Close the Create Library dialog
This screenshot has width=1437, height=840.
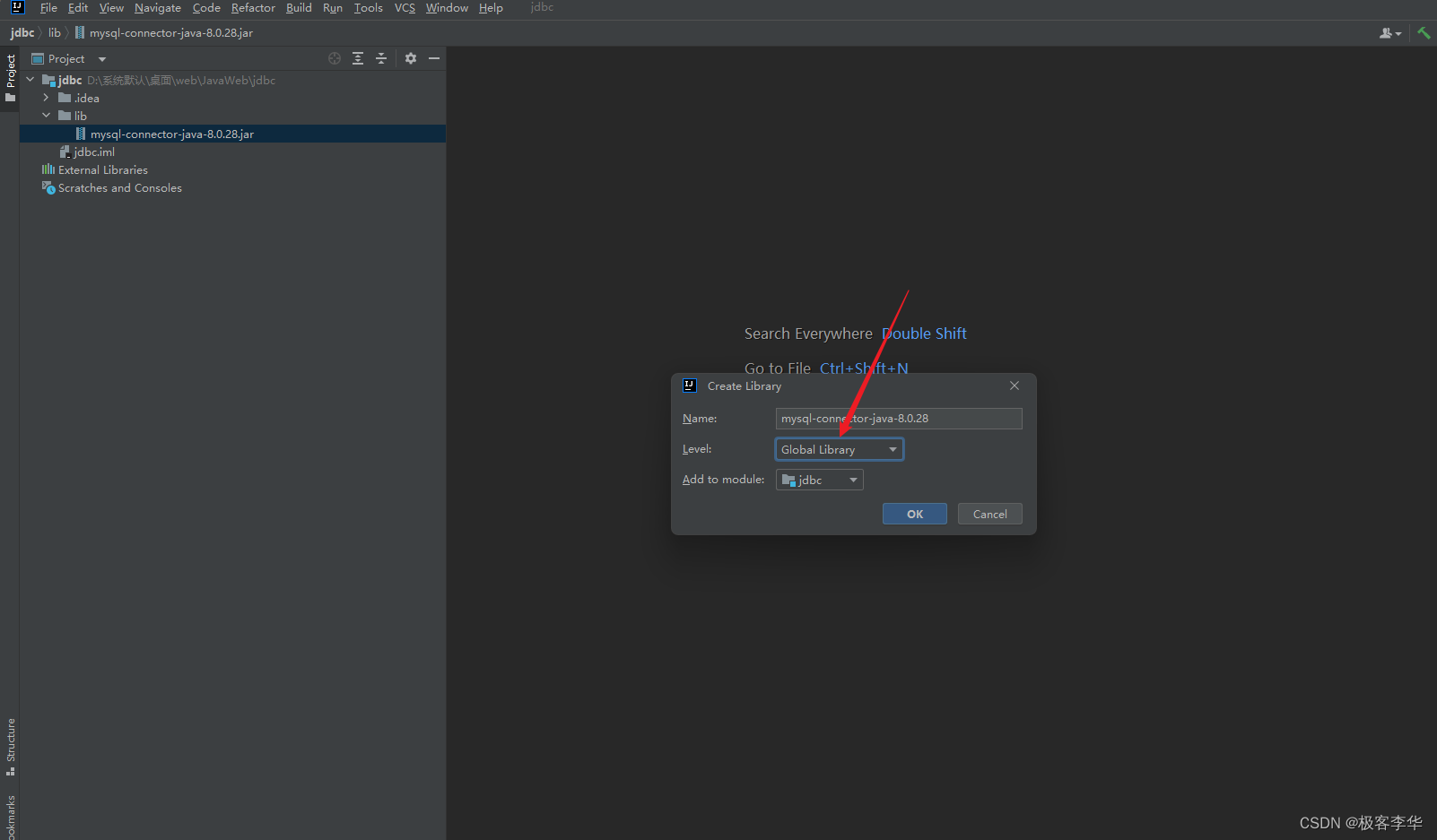click(x=1015, y=385)
